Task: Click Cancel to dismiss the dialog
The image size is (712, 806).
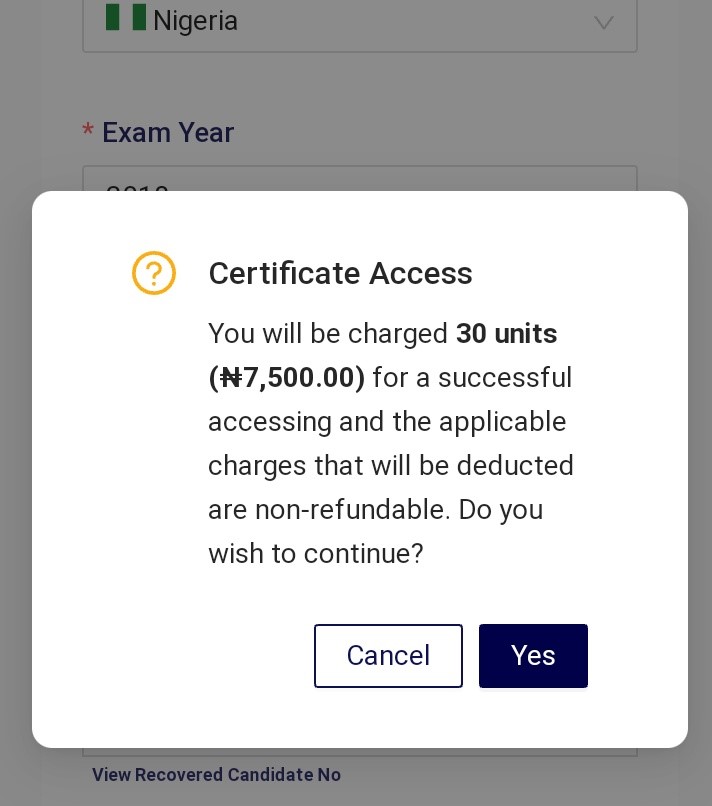Action: [388, 655]
